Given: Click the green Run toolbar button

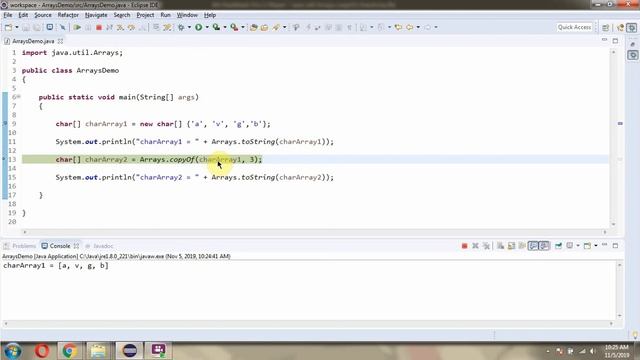Looking at the screenshot, I should coord(199,27).
